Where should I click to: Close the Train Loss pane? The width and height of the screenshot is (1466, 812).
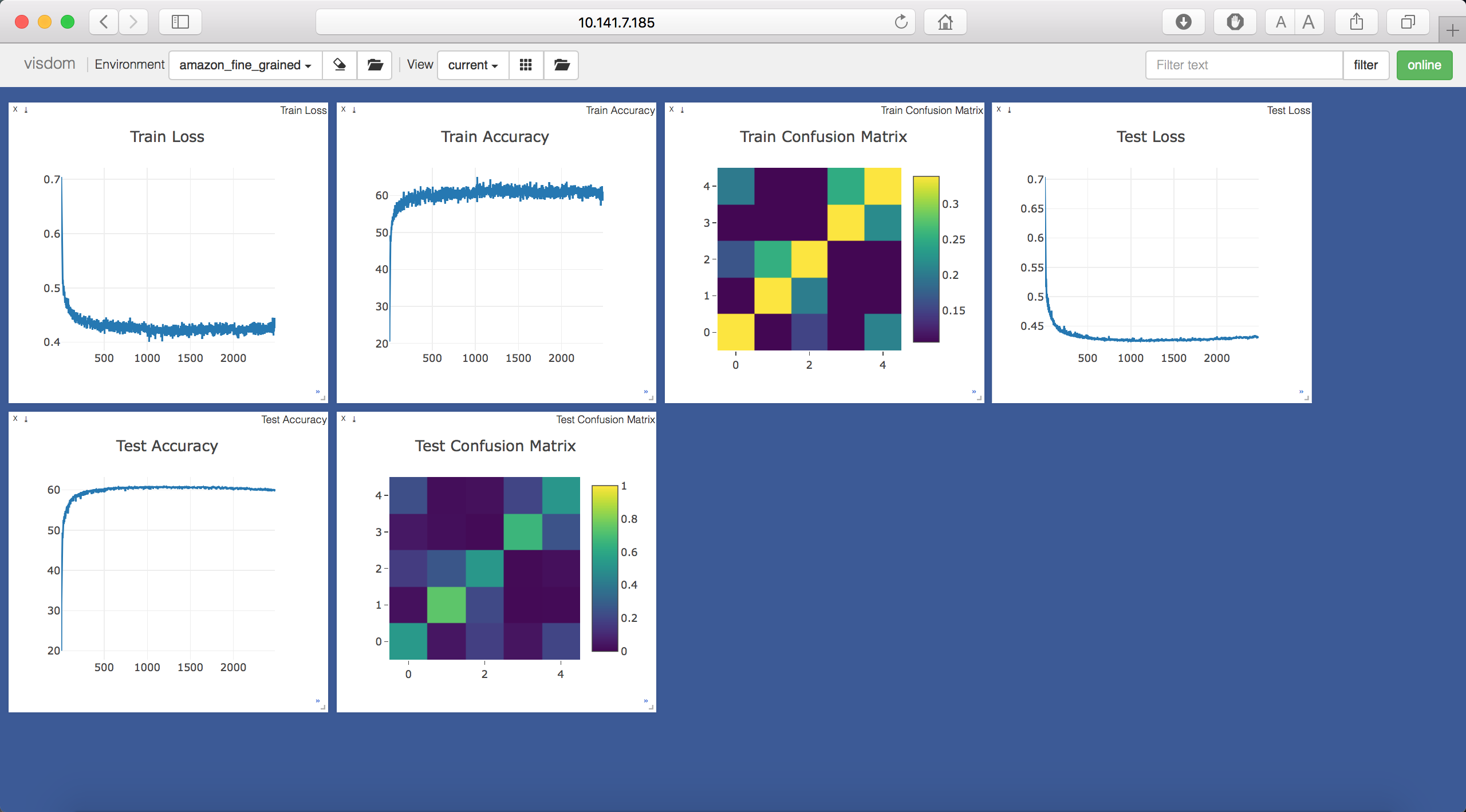(x=15, y=109)
